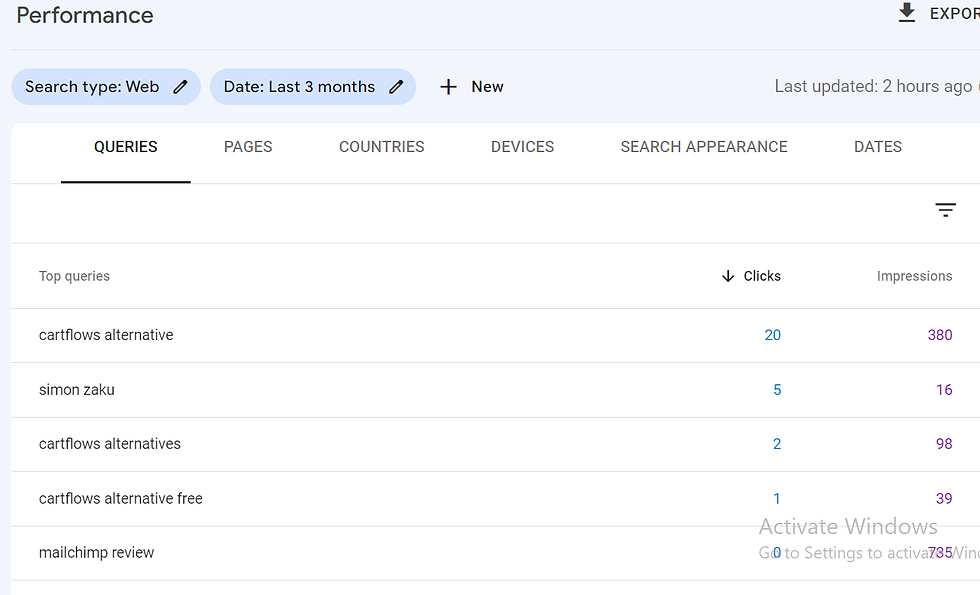Open the SEARCH APPEARANCE tab
The height and width of the screenshot is (595, 980).
[703, 146]
